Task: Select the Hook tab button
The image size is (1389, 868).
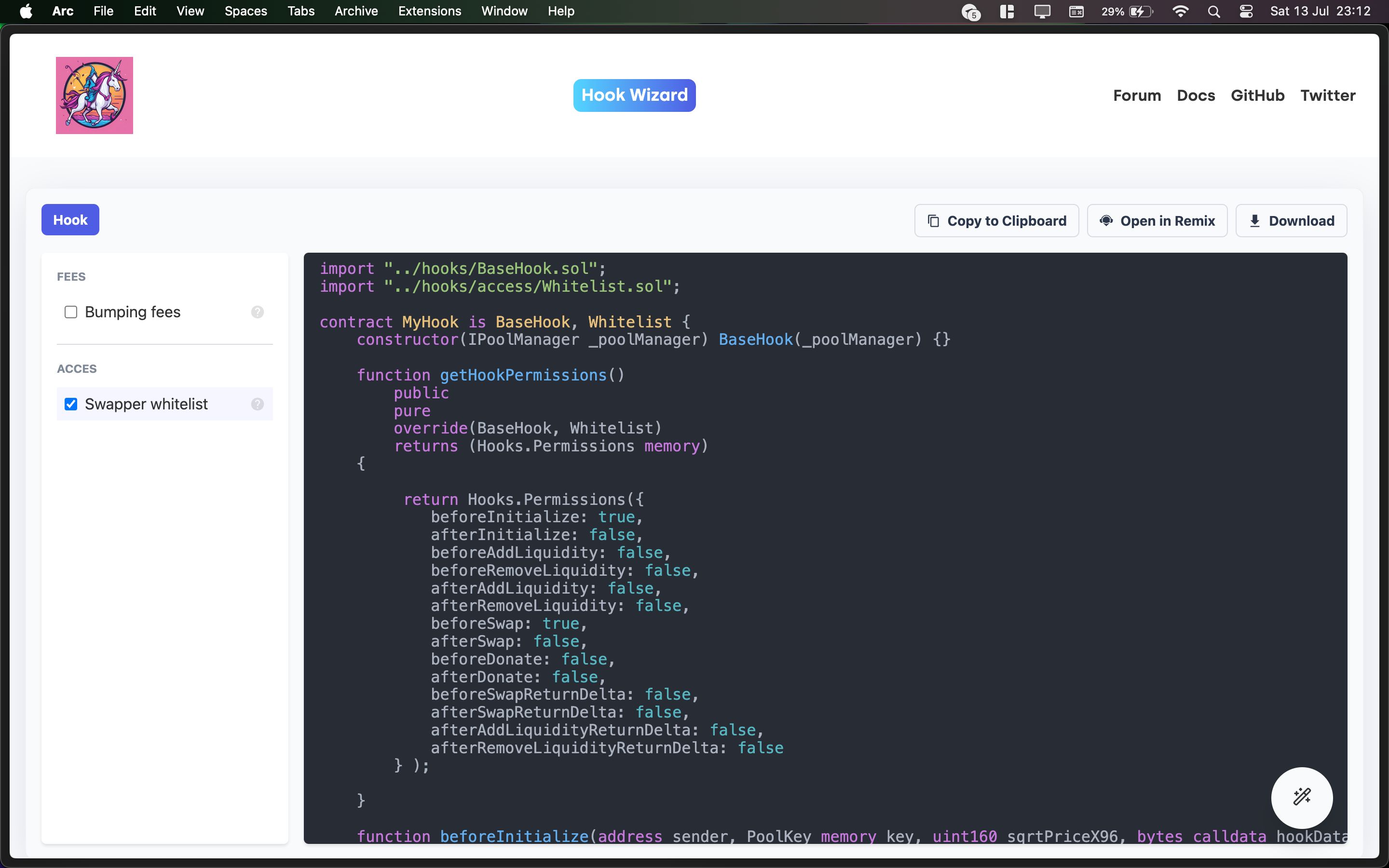Action: point(70,220)
